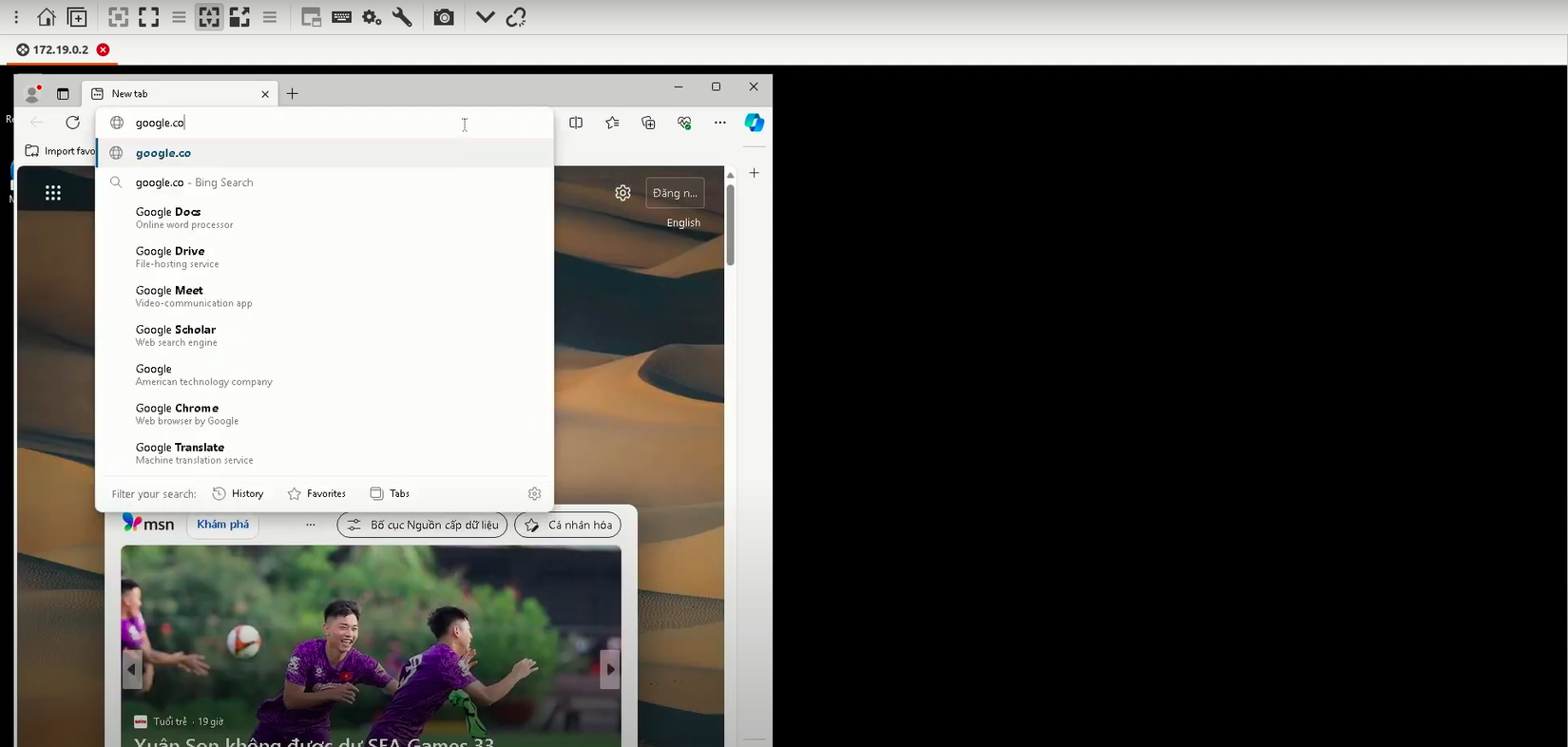Open the apps grid icon on the new tab page

click(x=53, y=193)
